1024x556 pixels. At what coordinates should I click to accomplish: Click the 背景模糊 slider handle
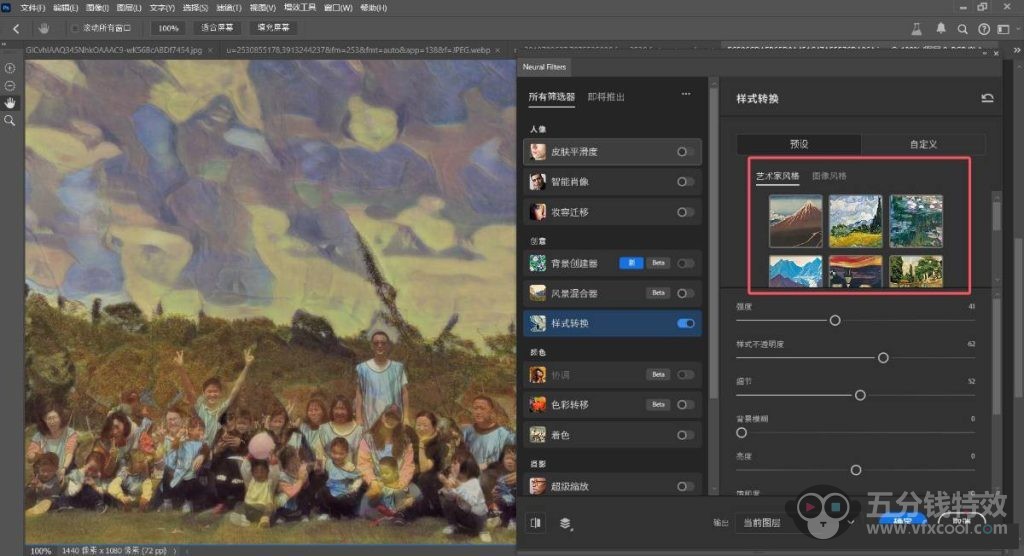[741, 433]
